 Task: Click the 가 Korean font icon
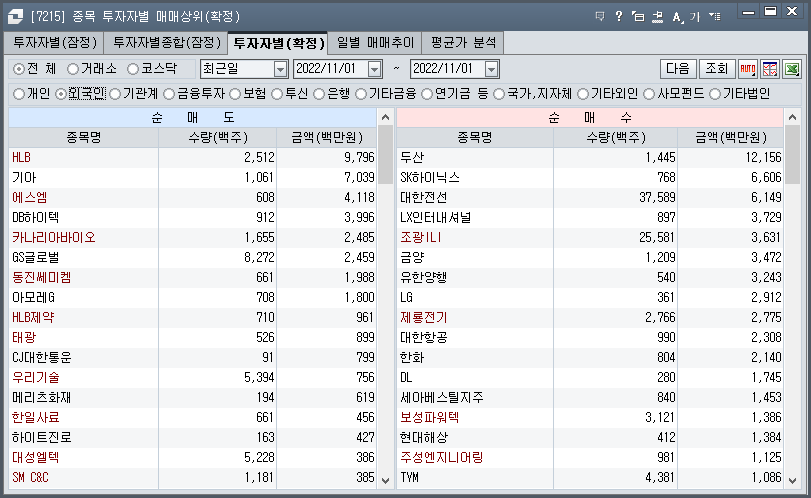[695, 17]
